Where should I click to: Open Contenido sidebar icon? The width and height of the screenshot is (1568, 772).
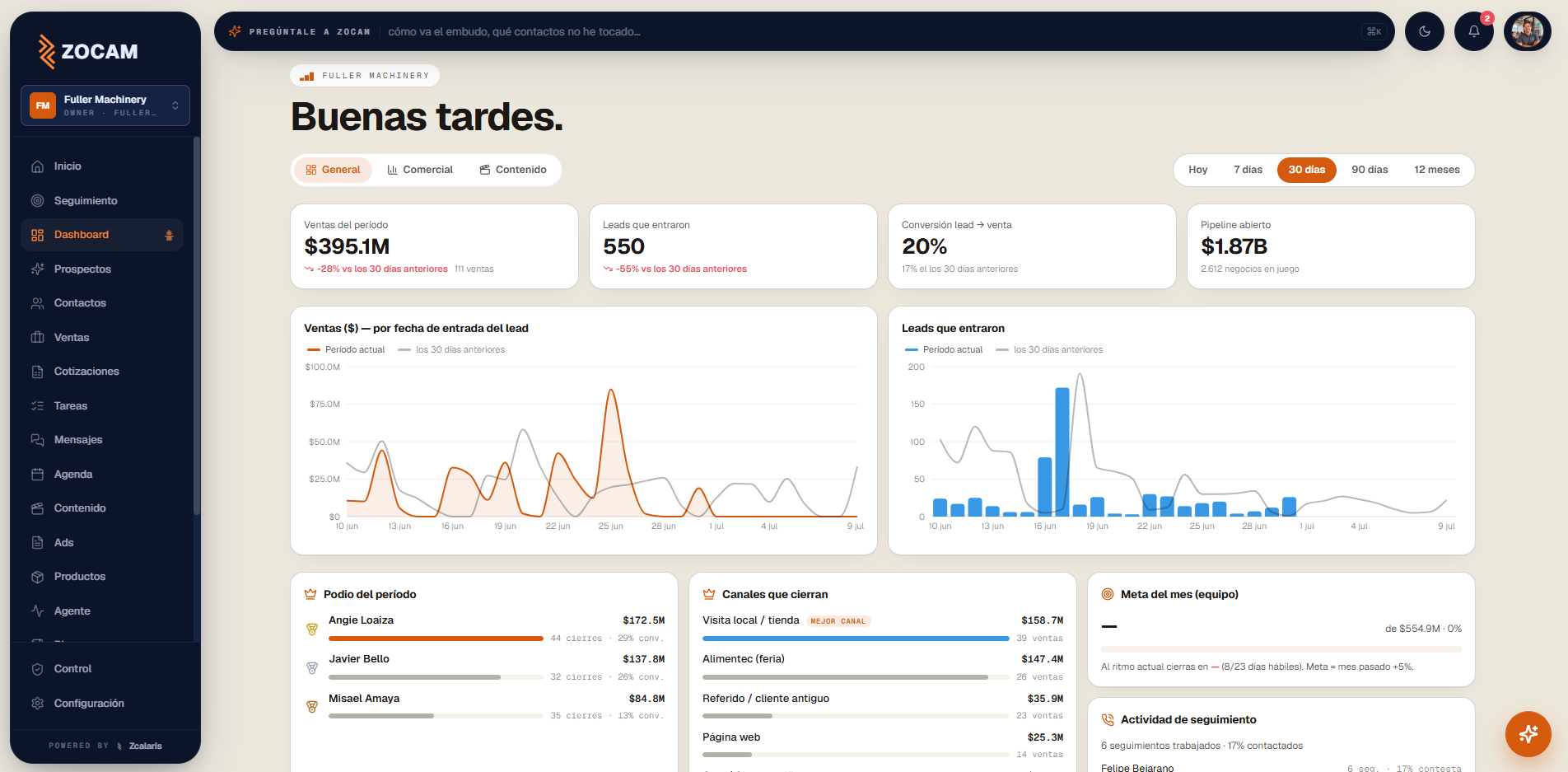37,508
